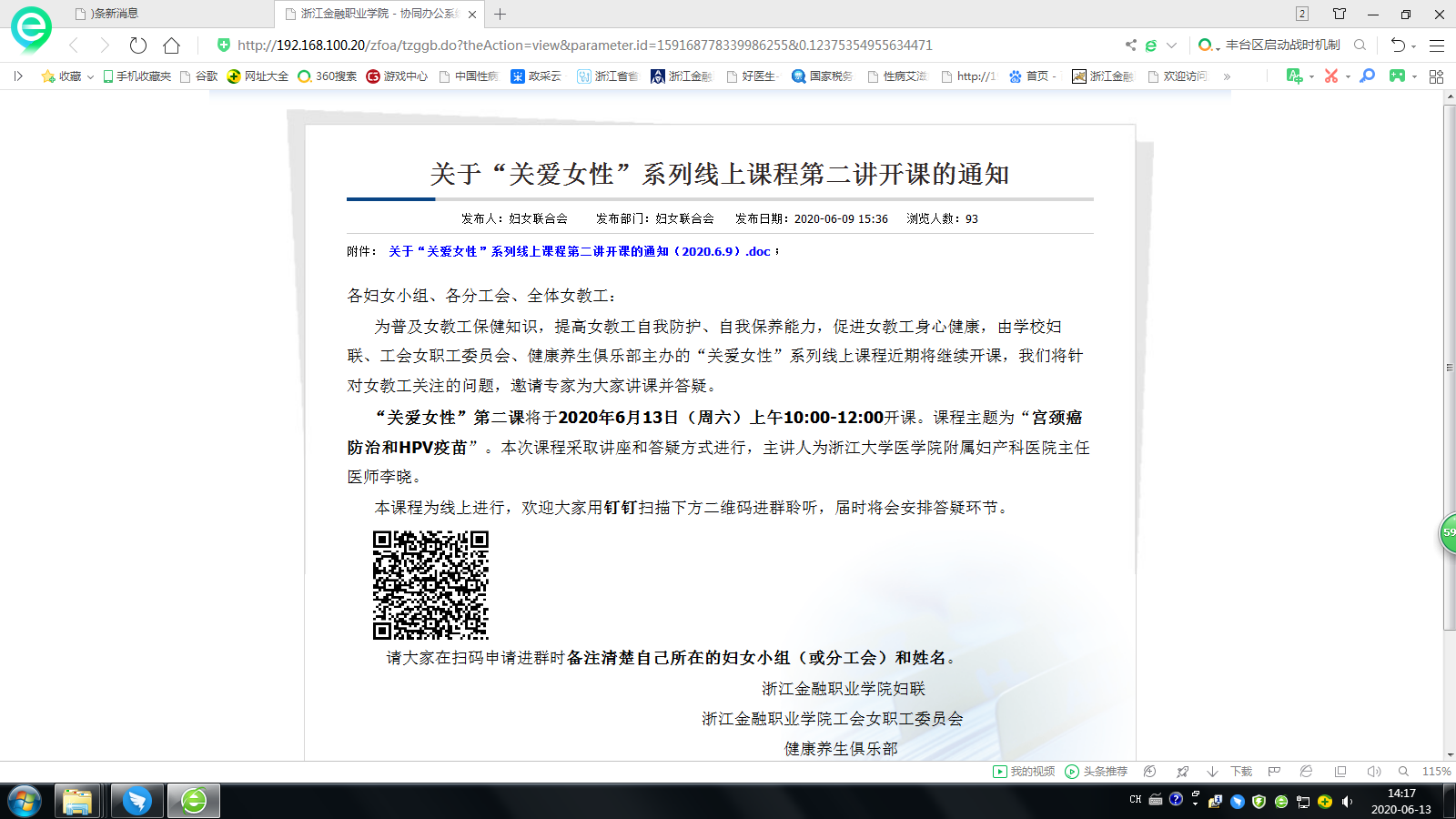Click the system volume speaker in tray
This screenshot has width=1456, height=819.
click(x=1347, y=802)
